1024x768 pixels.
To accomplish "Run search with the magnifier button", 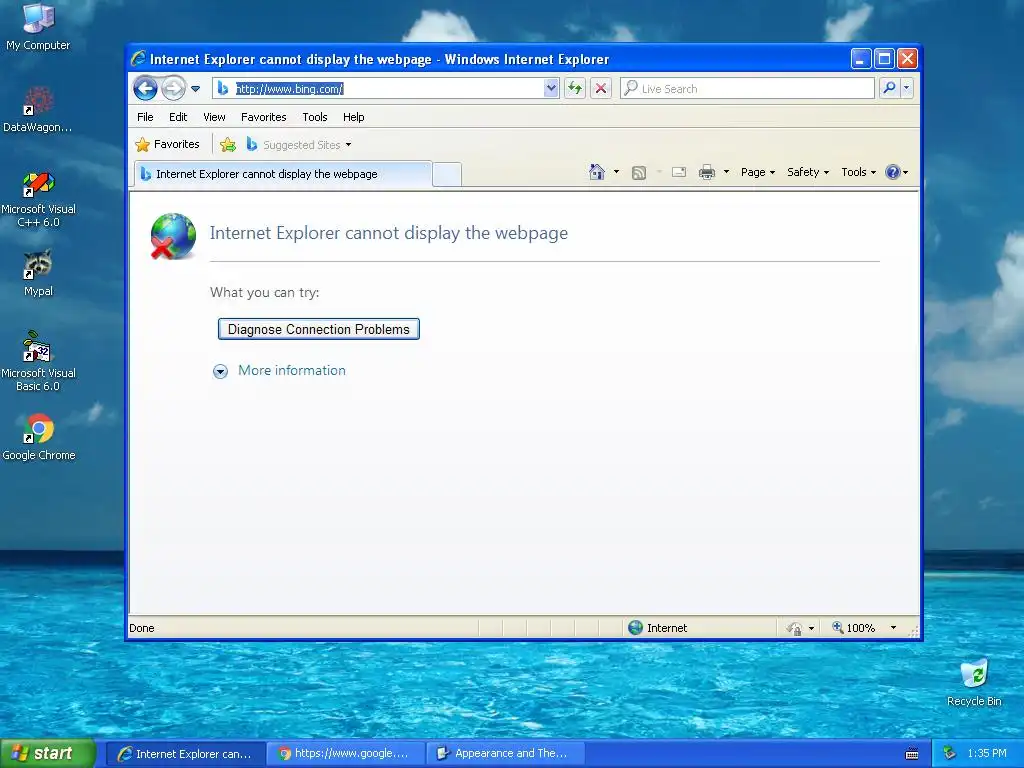I will [889, 88].
